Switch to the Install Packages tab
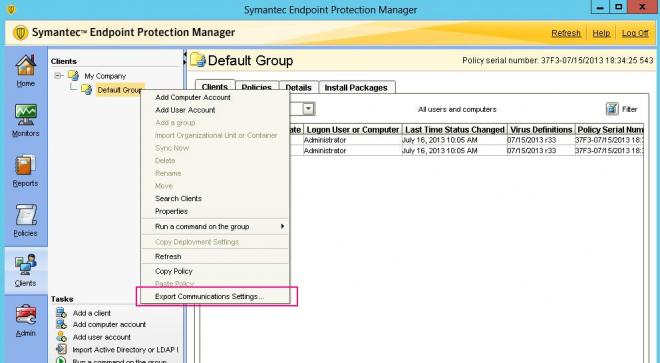 pyautogui.click(x=357, y=87)
